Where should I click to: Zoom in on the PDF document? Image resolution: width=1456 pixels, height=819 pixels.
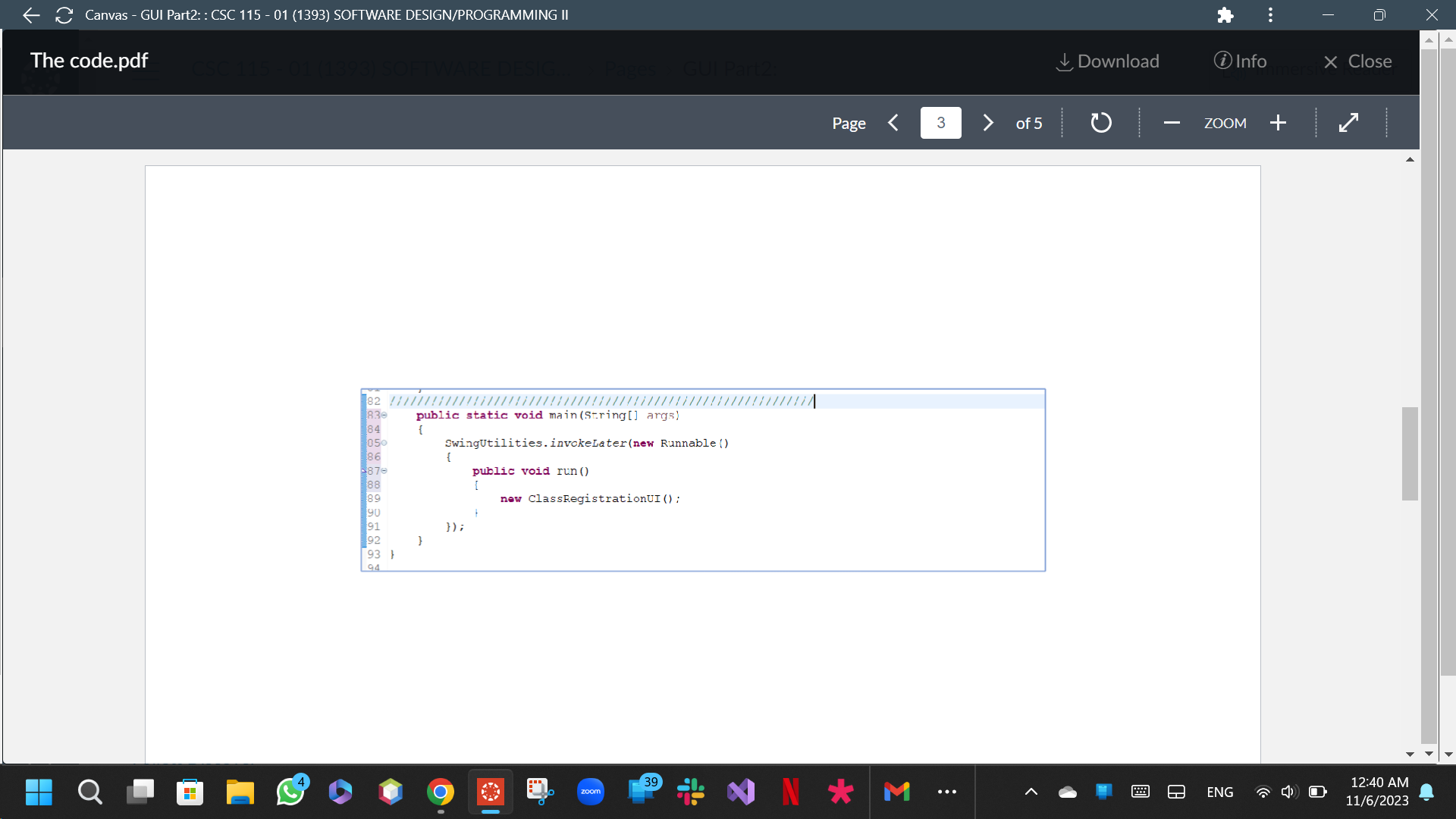(1278, 122)
